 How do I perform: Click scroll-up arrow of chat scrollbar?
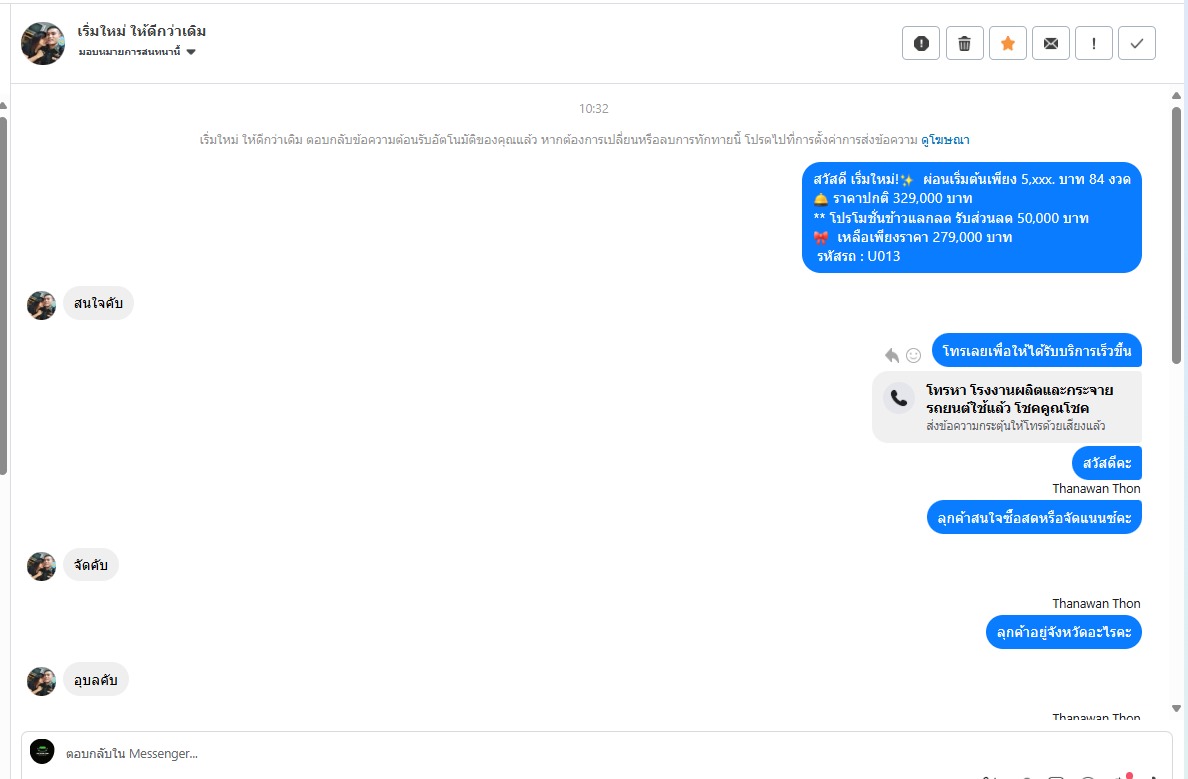(x=1176, y=95)
